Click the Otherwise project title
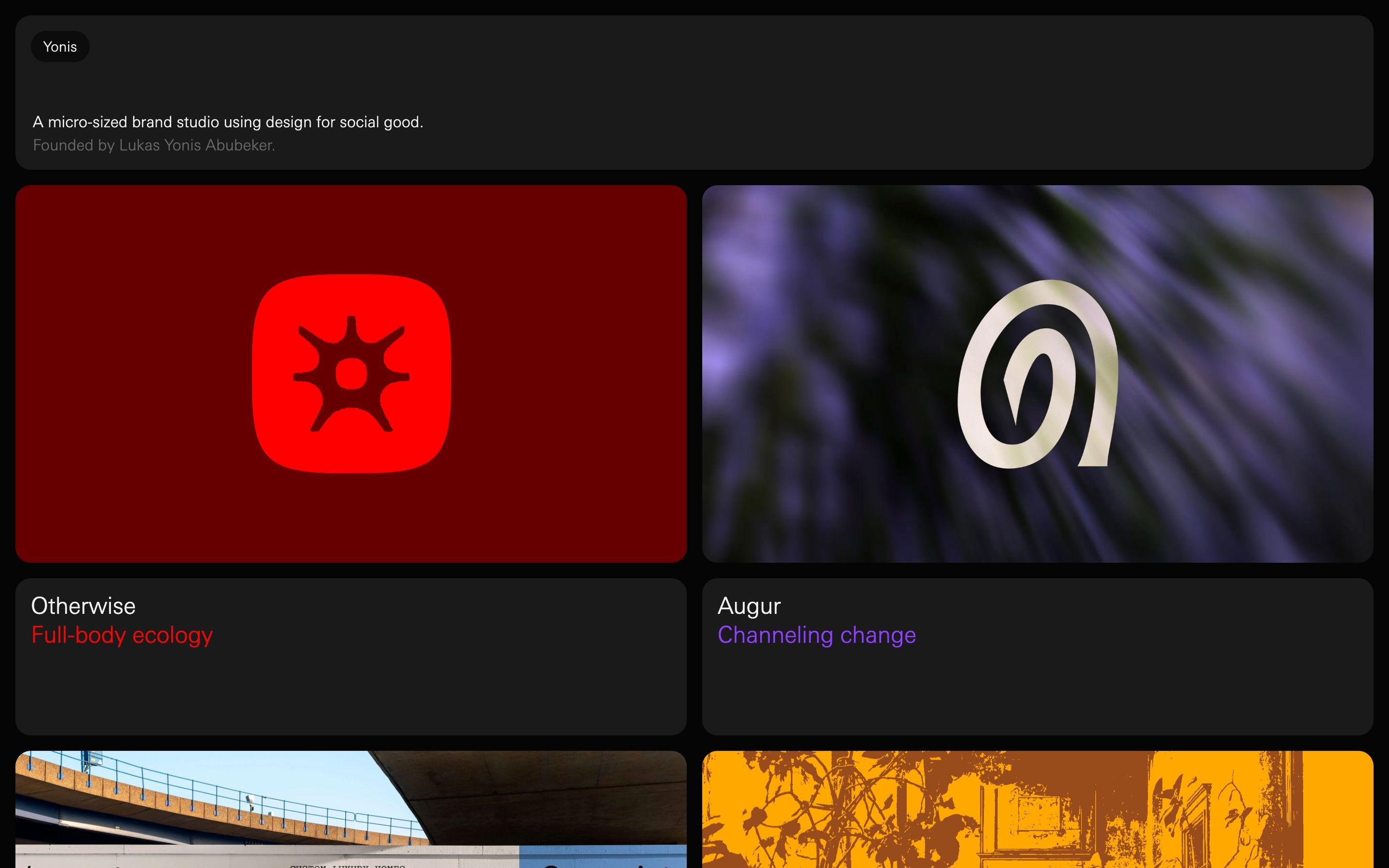 coord(83,606)
